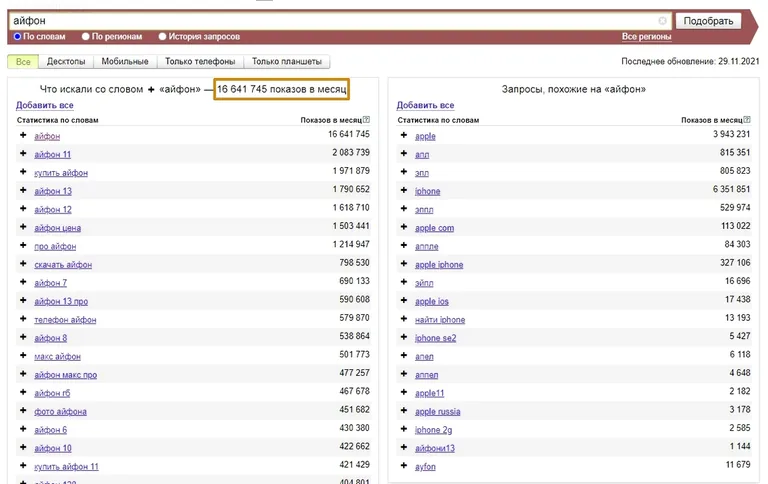Image resolution: width=768 pixels, height=484 pixels.
Task: Add «айфон 8» via plus icon
Action: point(23,337)
